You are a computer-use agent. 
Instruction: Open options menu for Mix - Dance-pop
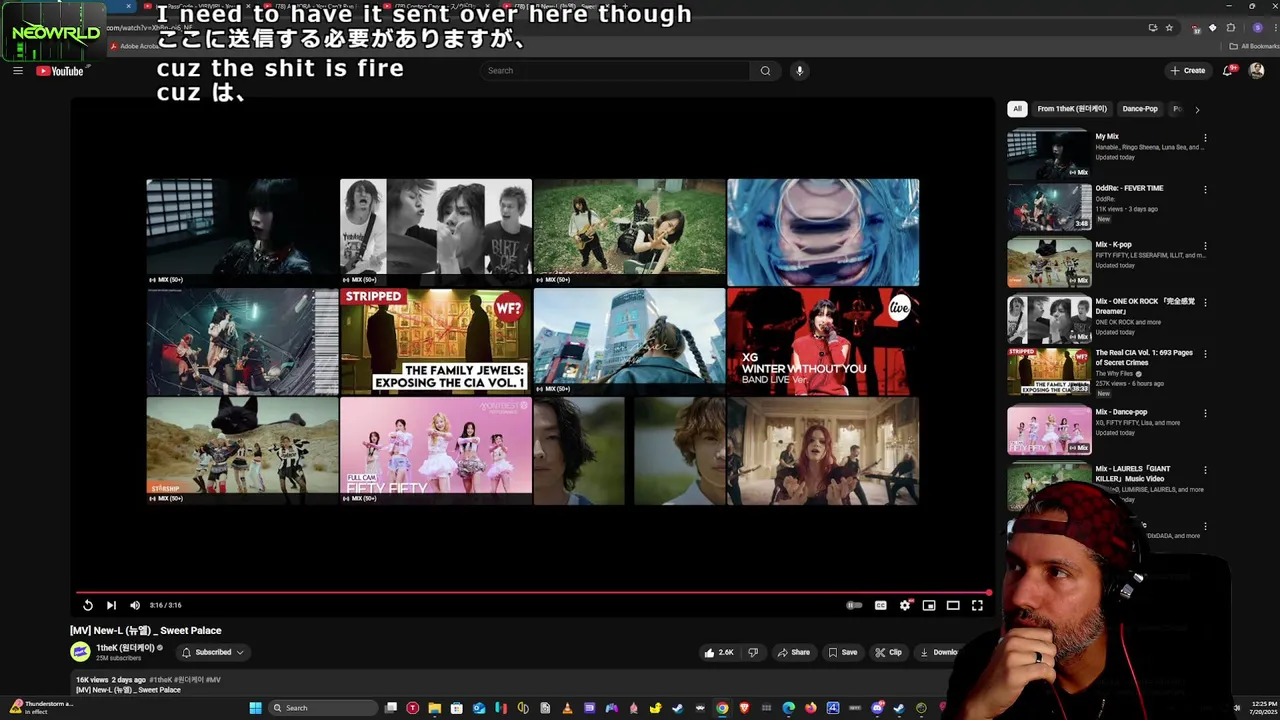click(x=1205, y=413)
